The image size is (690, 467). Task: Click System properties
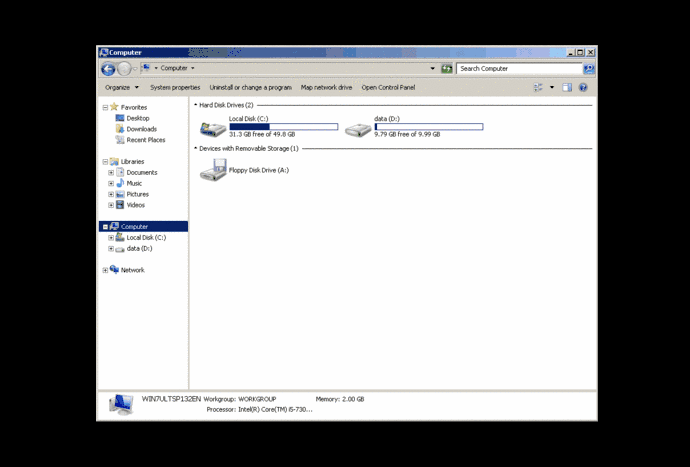tap(175, 87)
